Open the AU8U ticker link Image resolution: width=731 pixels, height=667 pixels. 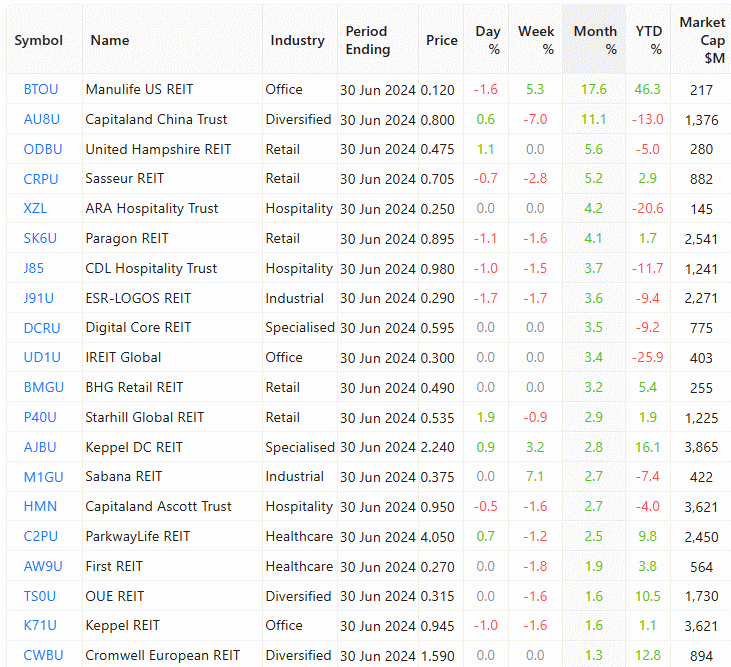(41, 120)
